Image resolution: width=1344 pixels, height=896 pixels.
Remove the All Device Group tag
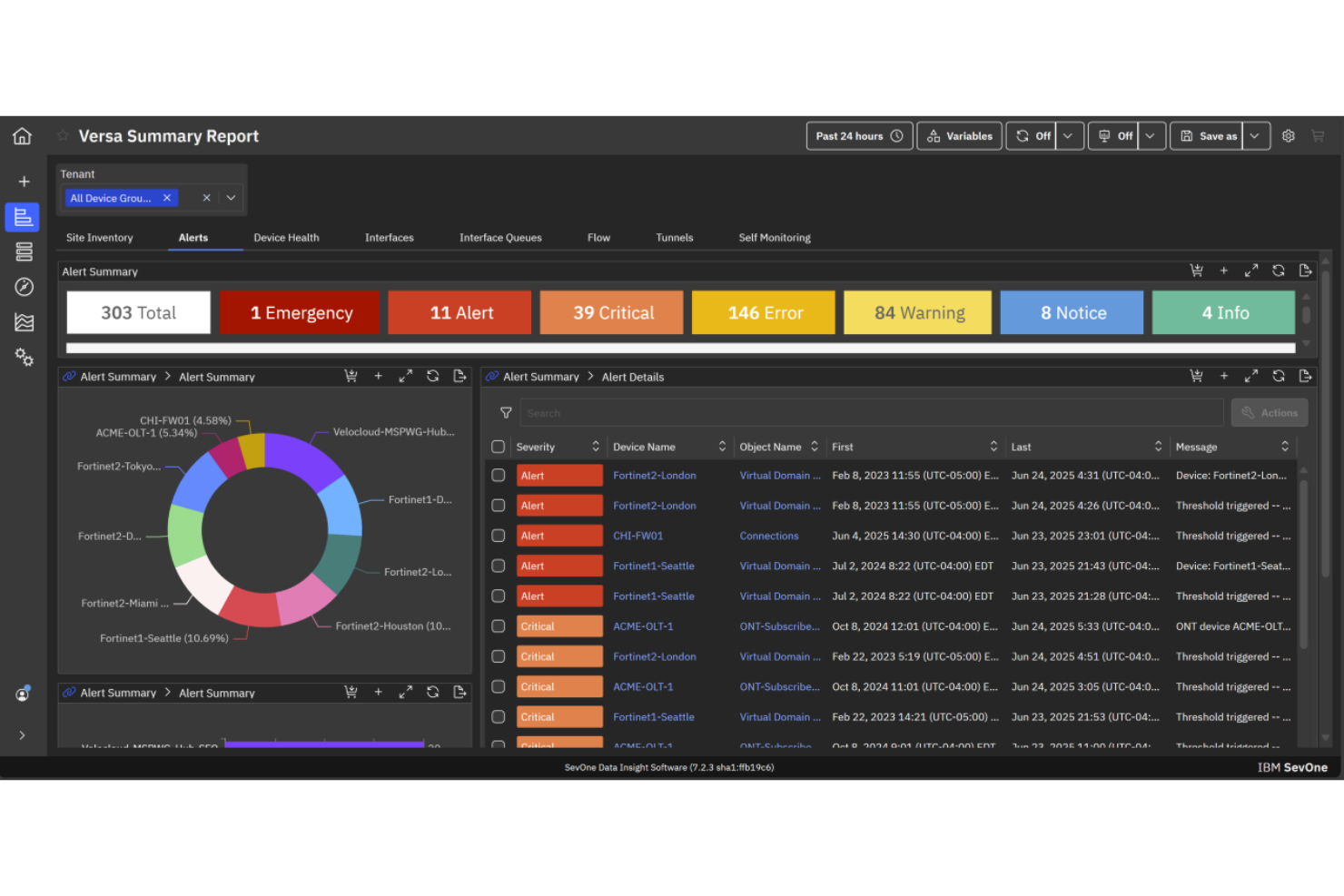point(167,198)
